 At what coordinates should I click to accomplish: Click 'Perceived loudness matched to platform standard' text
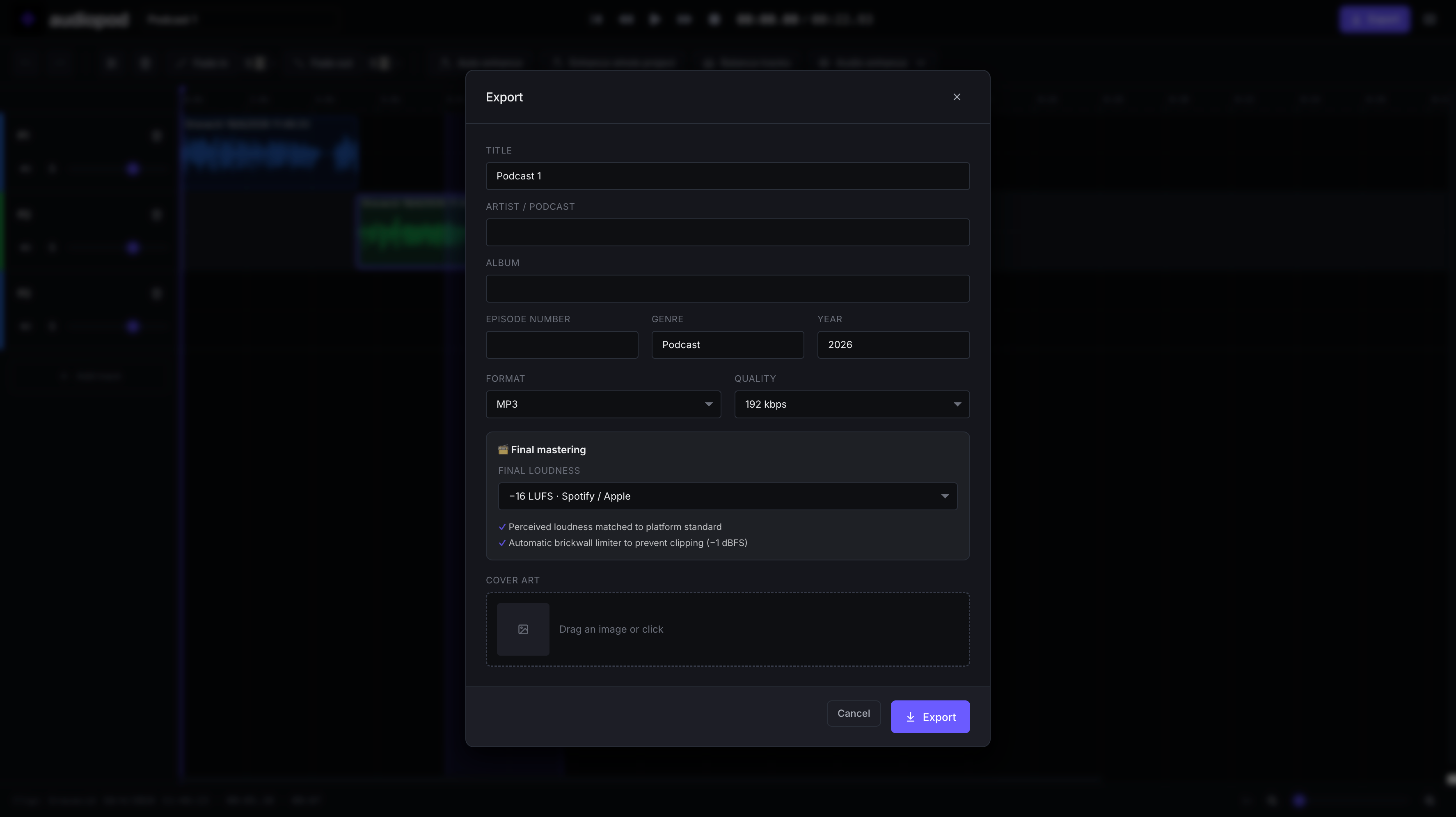615,527
